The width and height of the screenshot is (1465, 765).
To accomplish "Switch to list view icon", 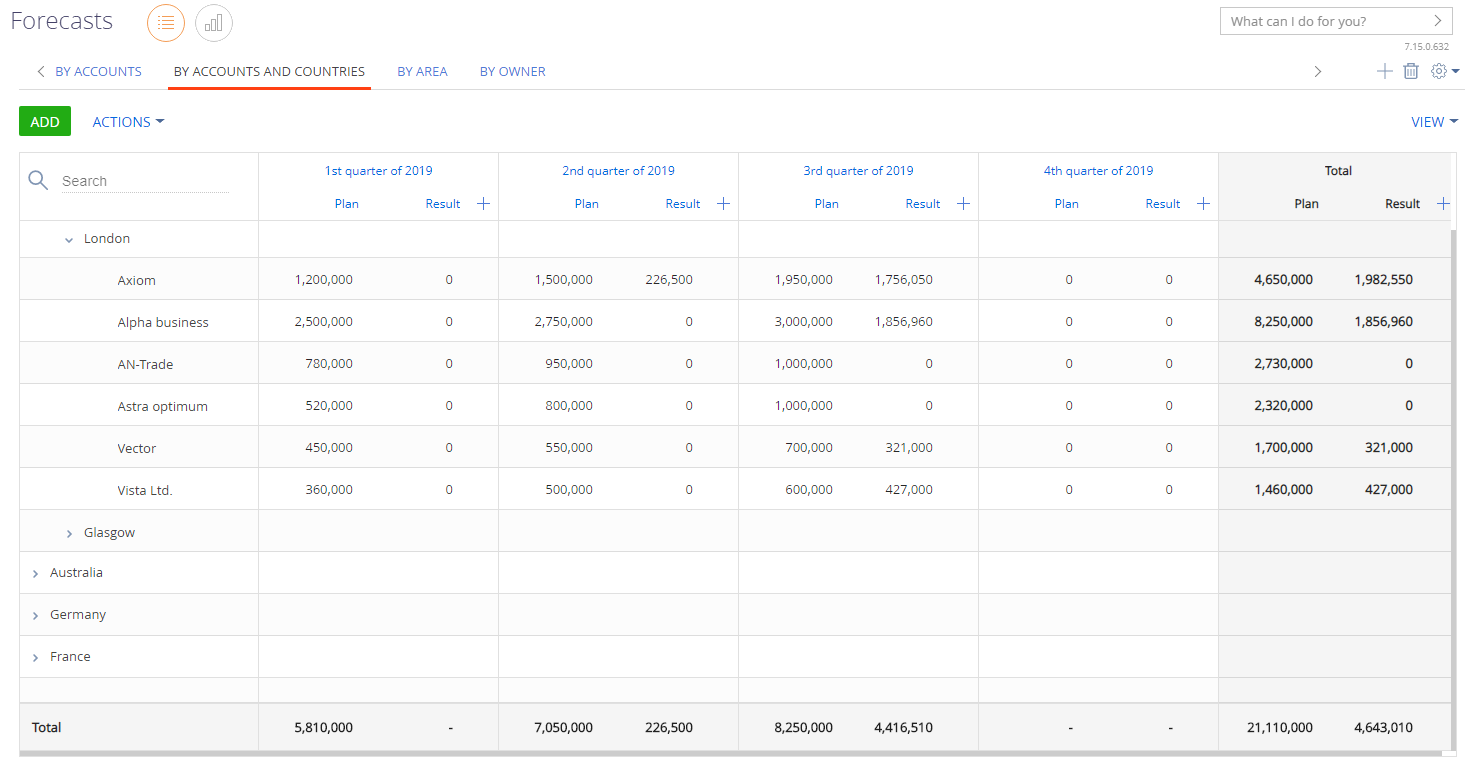I will pos(166,22).
